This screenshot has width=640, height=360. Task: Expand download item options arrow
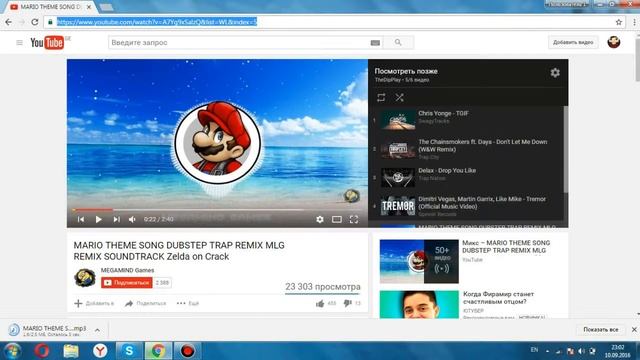97,330
